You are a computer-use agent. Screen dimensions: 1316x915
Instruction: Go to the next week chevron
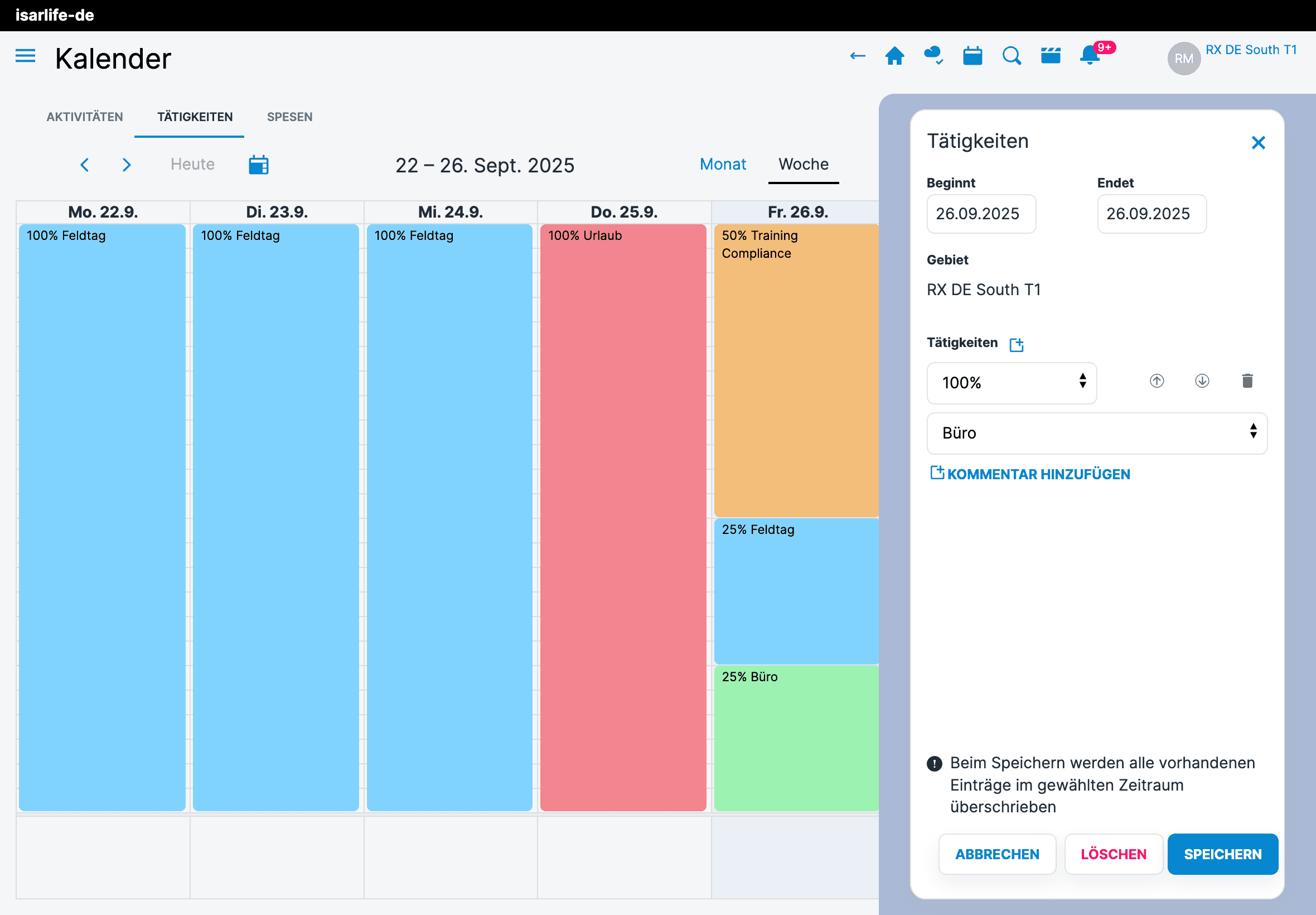127,165
